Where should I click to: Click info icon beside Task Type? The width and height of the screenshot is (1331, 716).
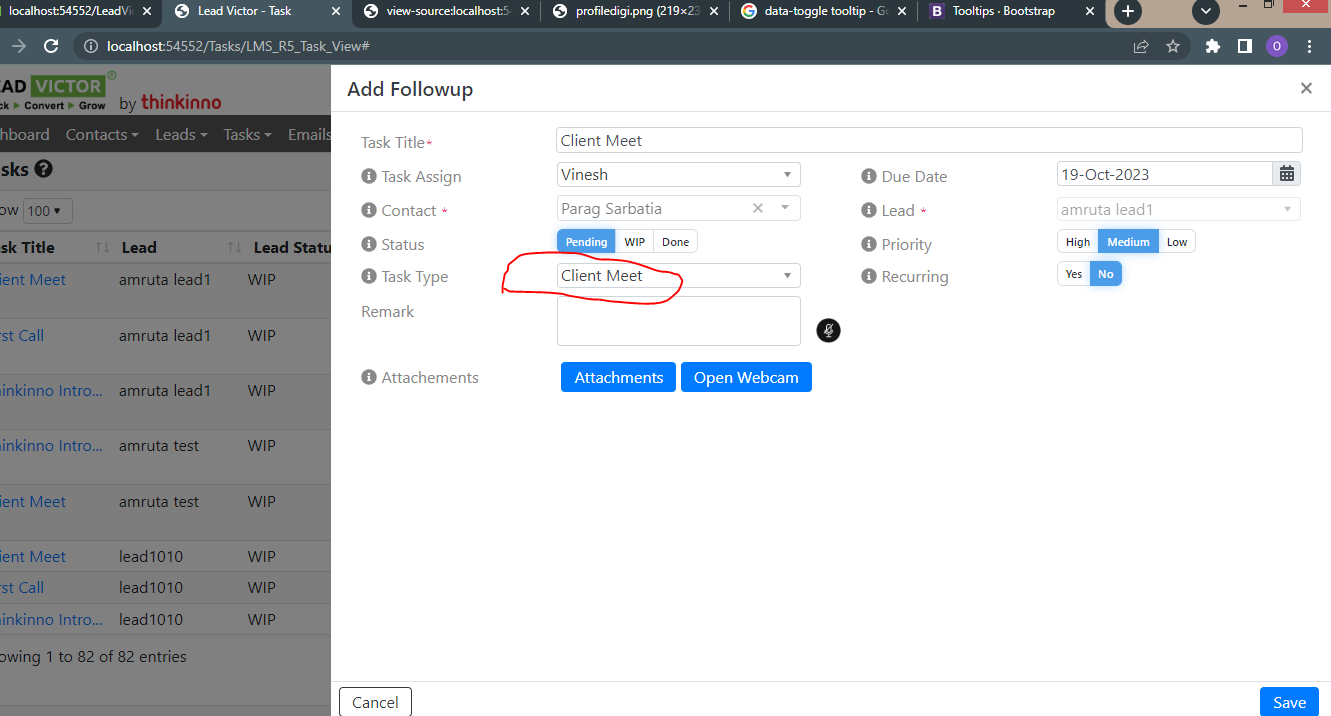(368, 276)
